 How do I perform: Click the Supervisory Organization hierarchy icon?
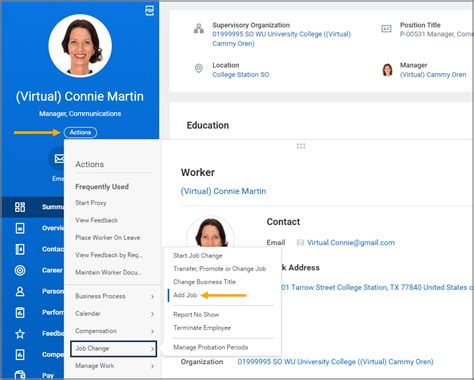point(199,29)
